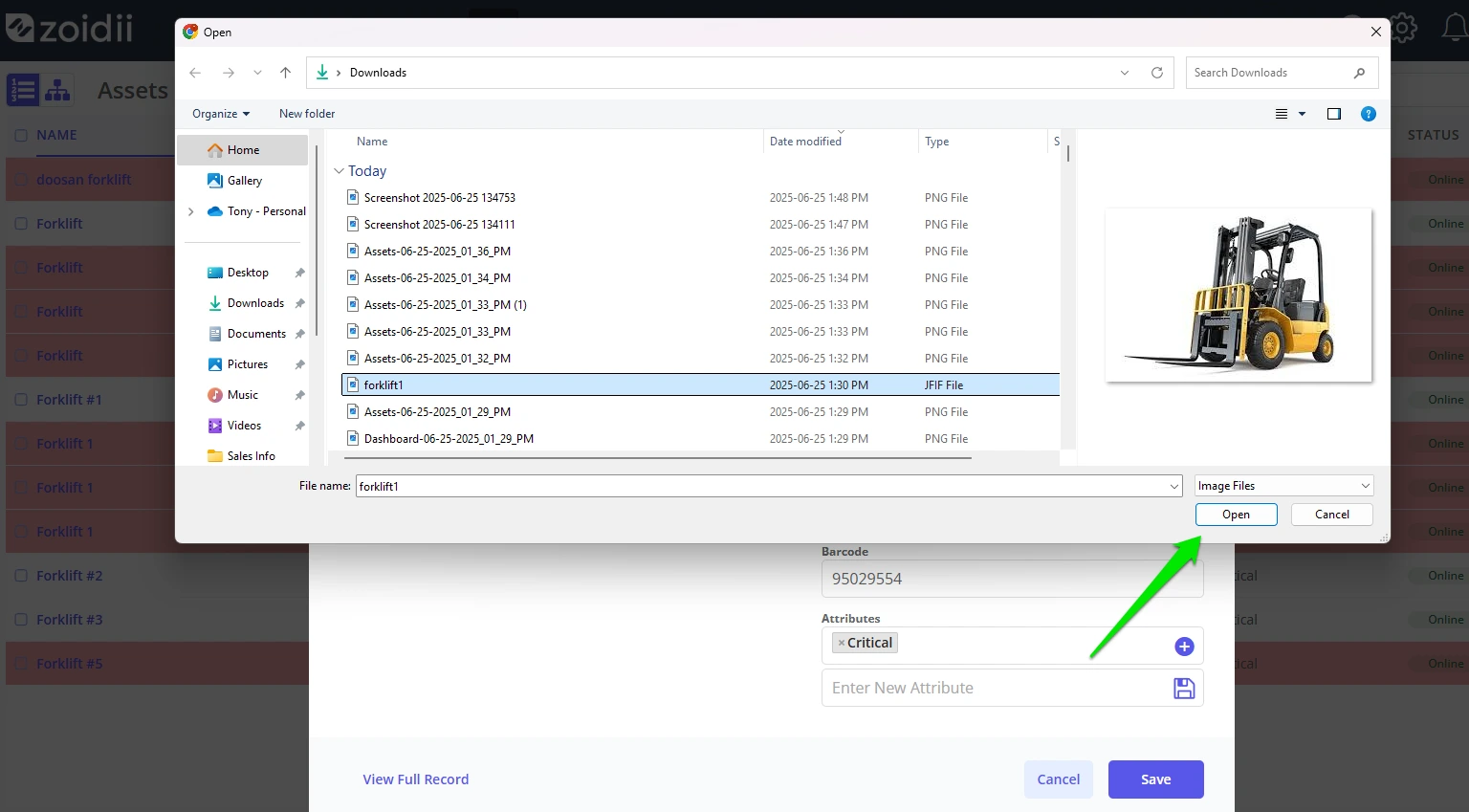Image resolution: width=1469 pixels, height=812 pixels.
Task: Click the plus icon beside Critical attribute
Action: [x=1184, y=647]
